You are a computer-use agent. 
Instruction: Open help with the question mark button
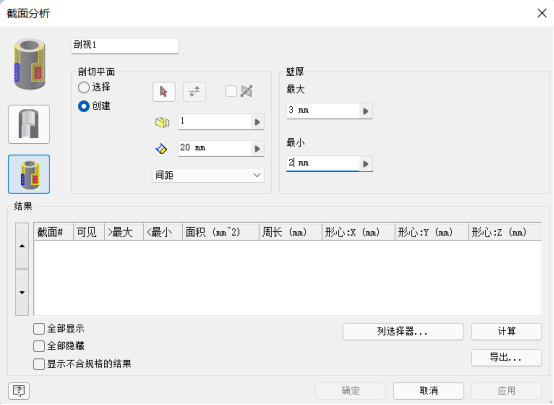point(19,391)
